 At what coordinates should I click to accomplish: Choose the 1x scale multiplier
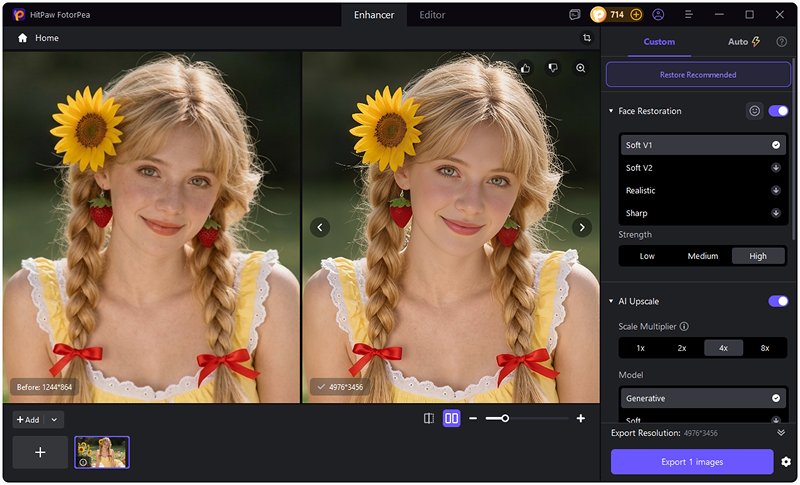tap(641, 348)
